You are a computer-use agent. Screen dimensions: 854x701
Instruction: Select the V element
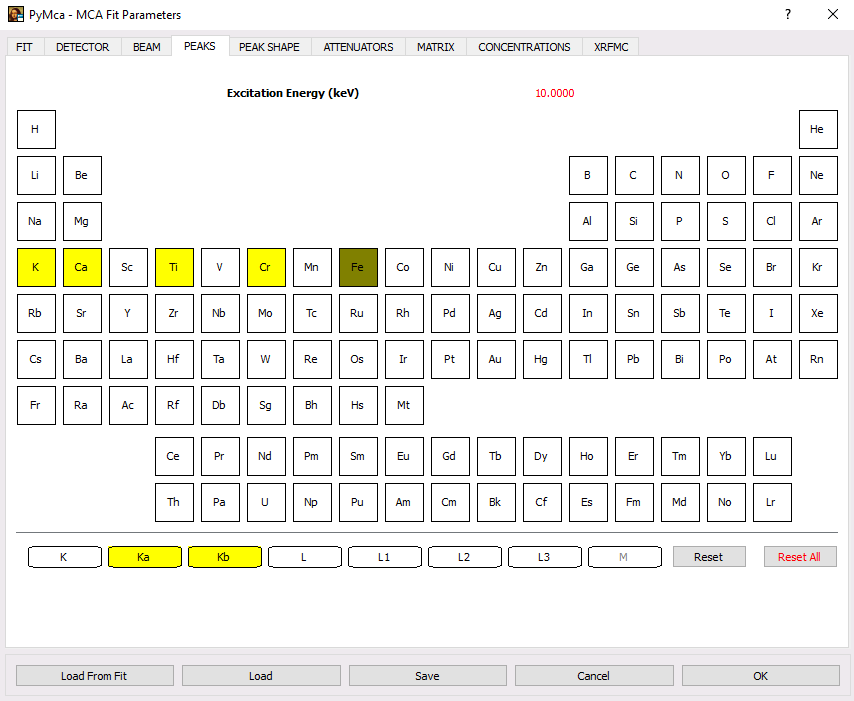(220, 267)
